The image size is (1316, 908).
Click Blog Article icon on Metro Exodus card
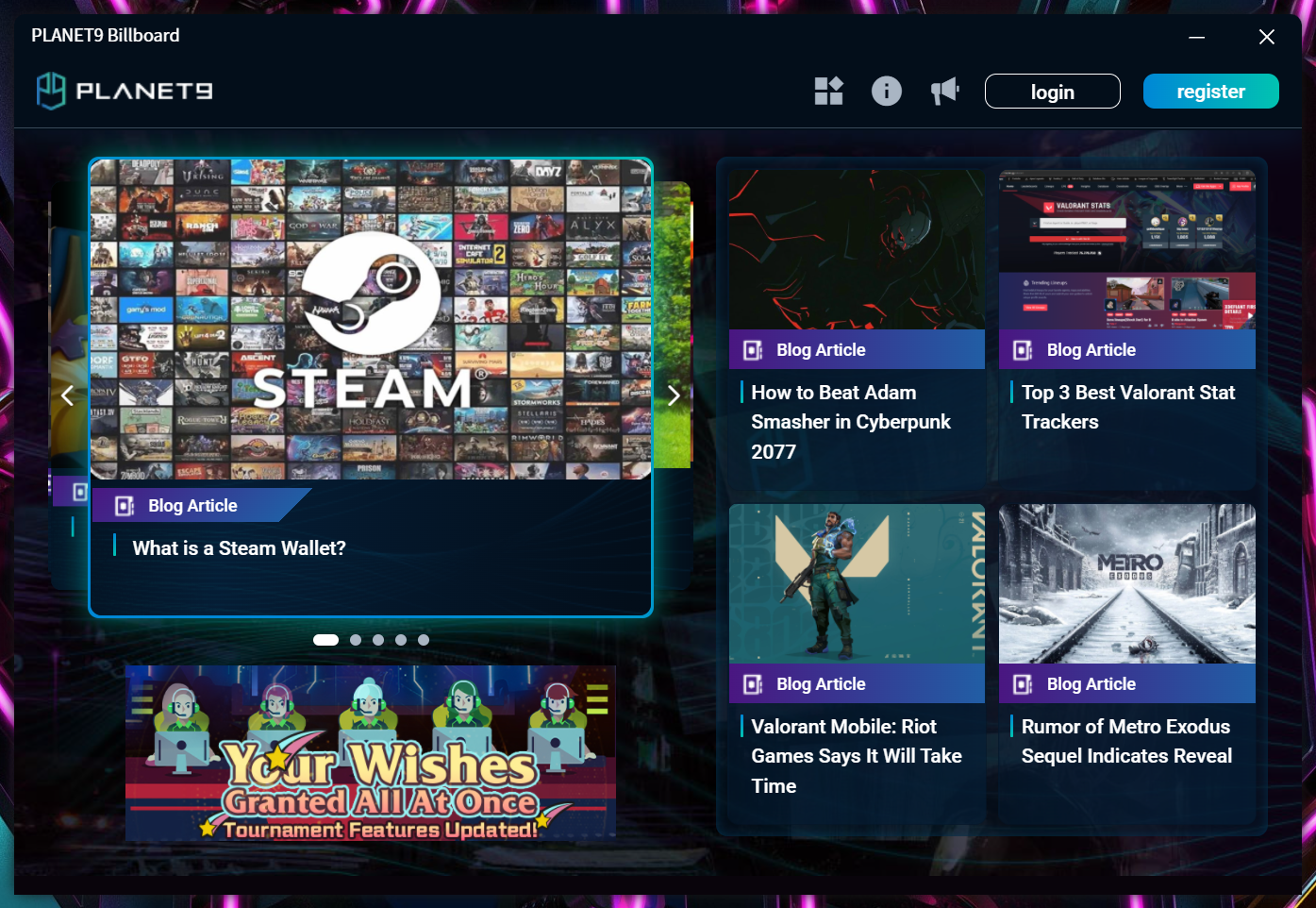point(1023,684)
